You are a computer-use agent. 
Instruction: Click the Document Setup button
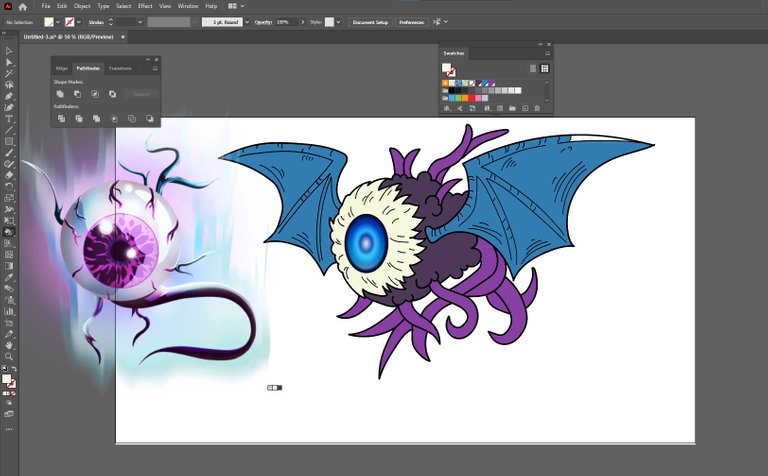tap(370, 22)
